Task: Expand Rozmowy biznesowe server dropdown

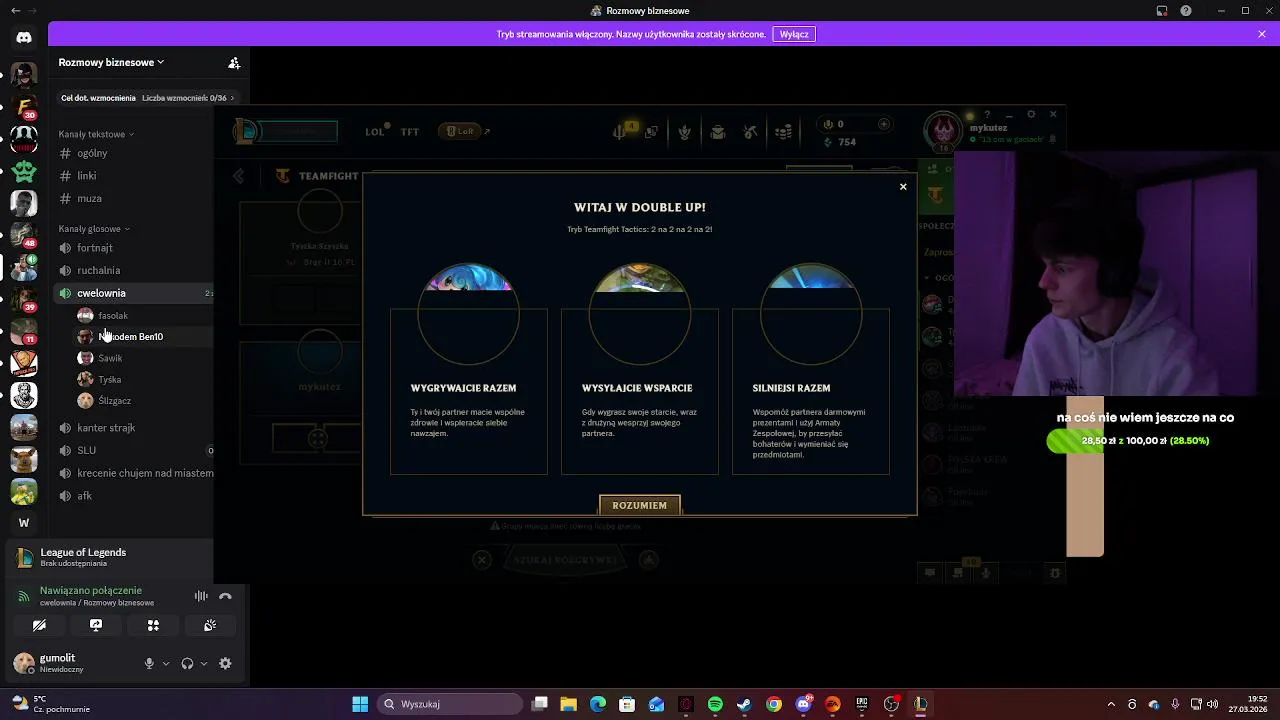Action: click(x=111, y=62)
